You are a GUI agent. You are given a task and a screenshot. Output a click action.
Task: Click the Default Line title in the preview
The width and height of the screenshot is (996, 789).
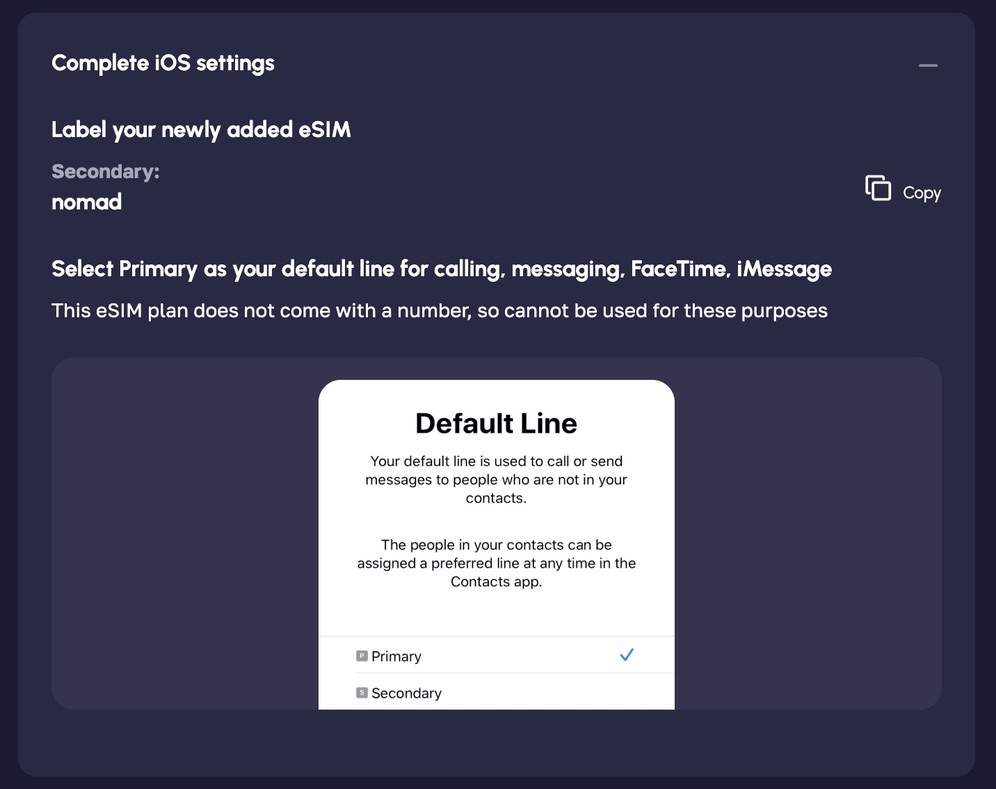[x=496, y=423]
